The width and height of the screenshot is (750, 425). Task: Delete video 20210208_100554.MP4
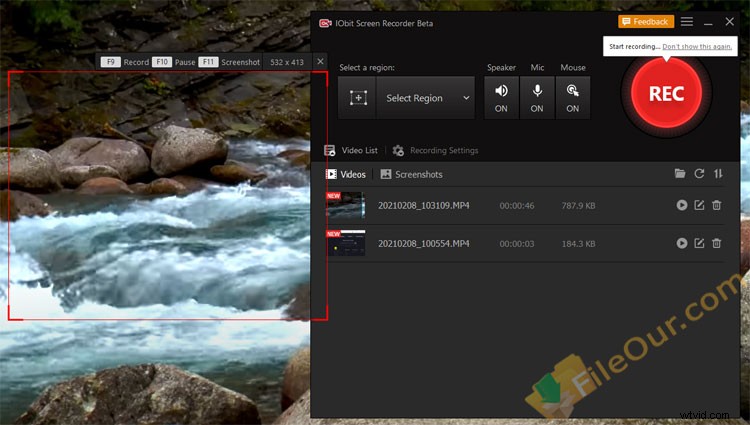point(717,243)
